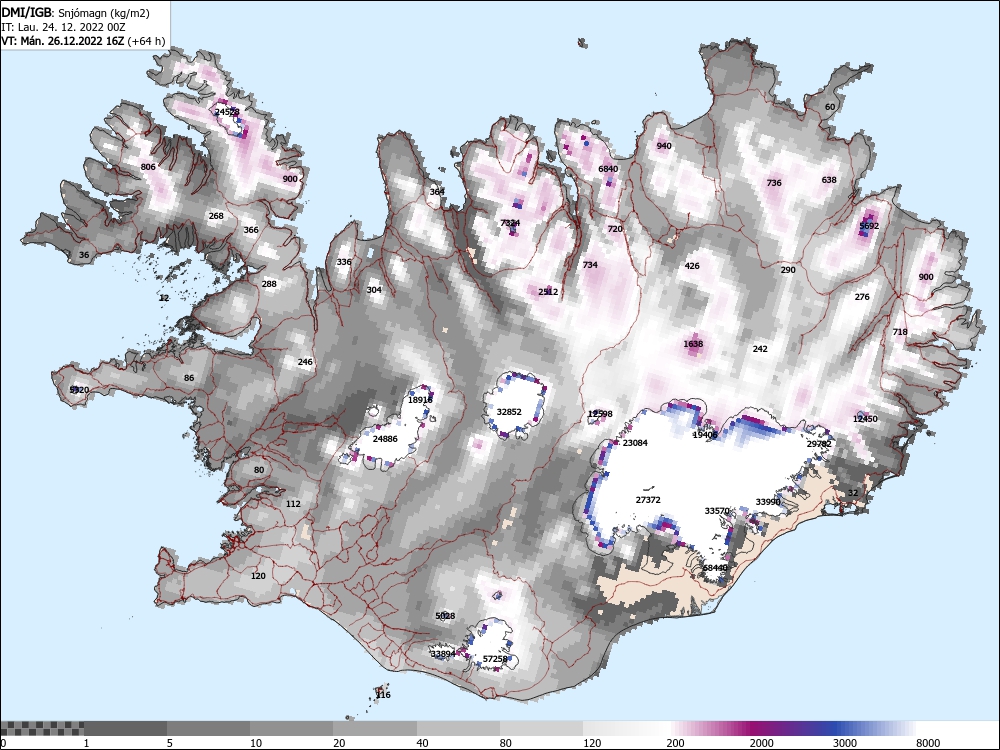Click the snow value 60 in the northeast

click(830, 107)
